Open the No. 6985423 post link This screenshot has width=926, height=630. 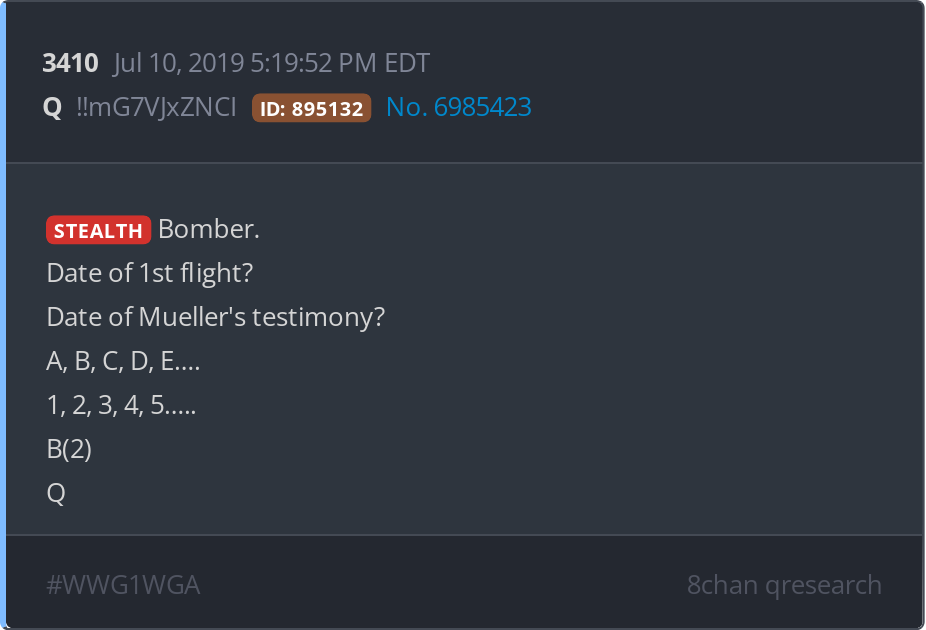pyautogui.click(x=458, y=107)
